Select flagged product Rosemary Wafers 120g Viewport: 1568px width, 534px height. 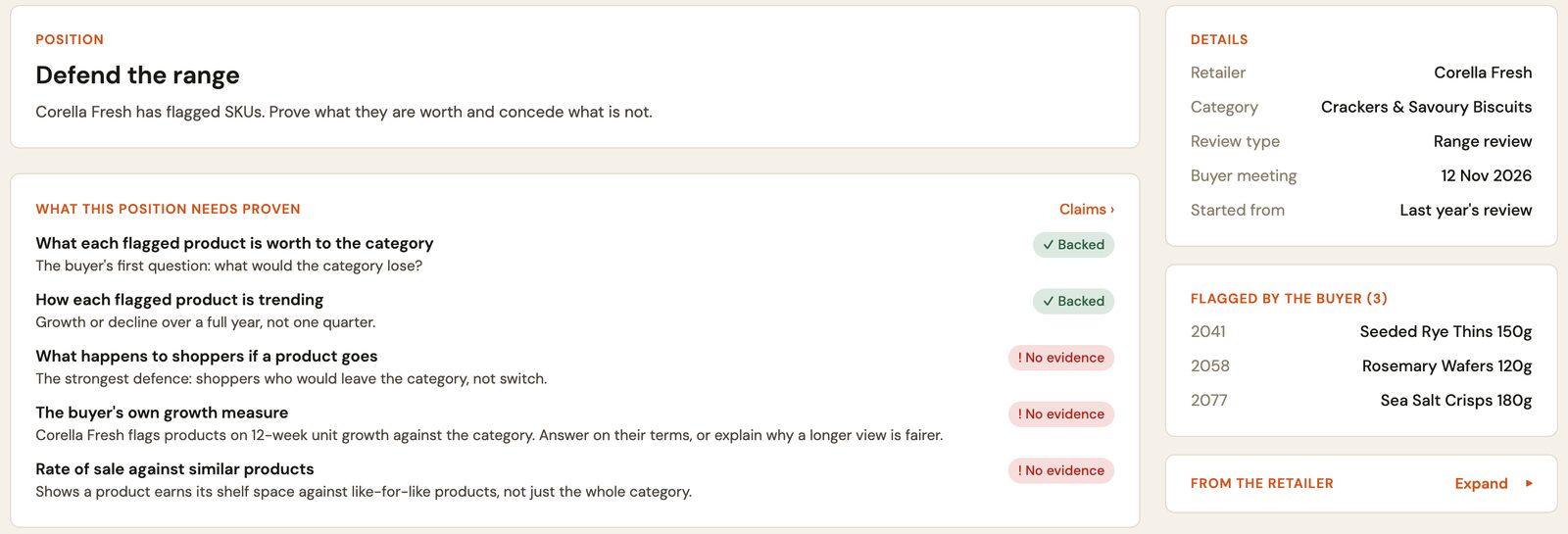click(1360, 365)
